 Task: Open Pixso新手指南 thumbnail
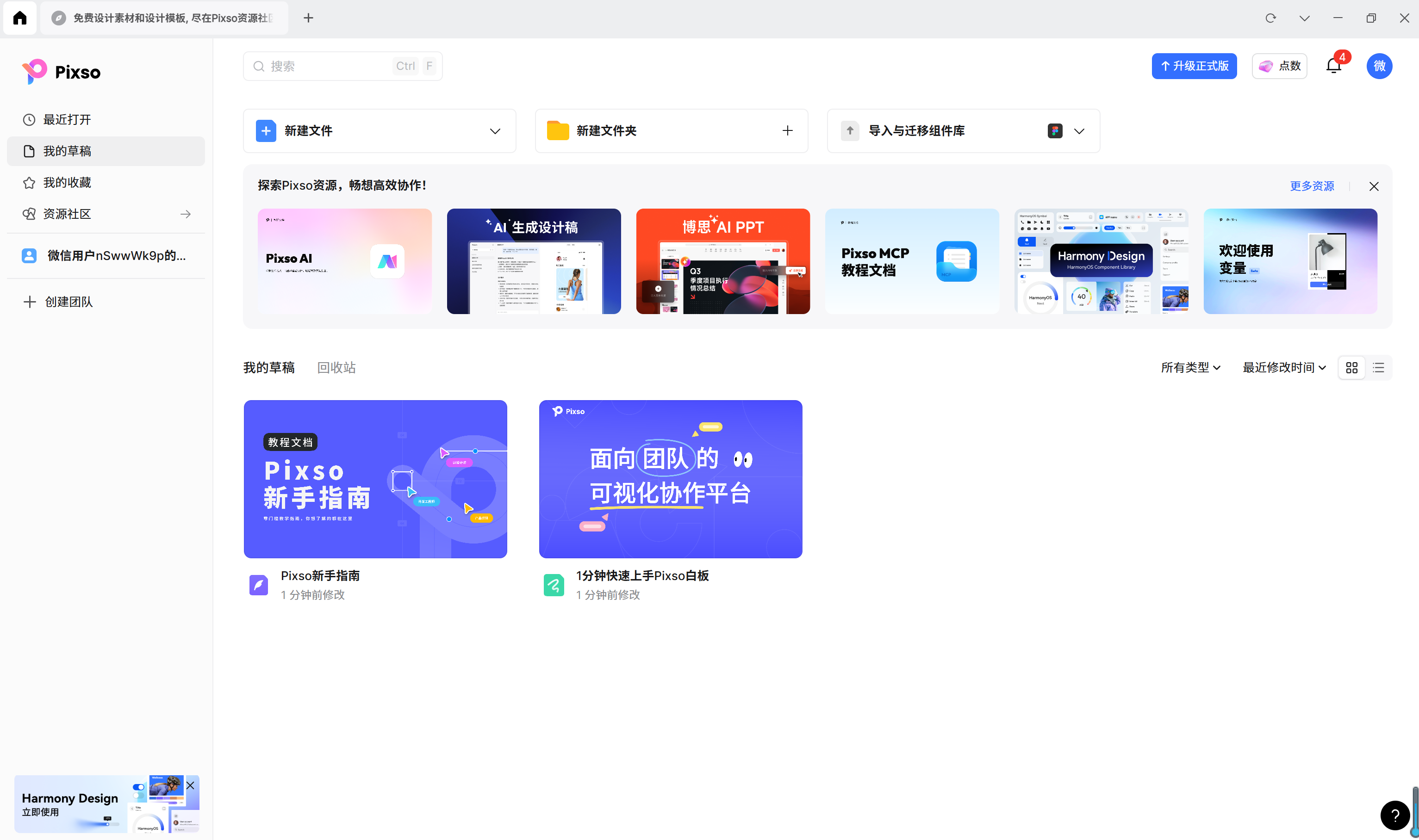tap(375, 479)
